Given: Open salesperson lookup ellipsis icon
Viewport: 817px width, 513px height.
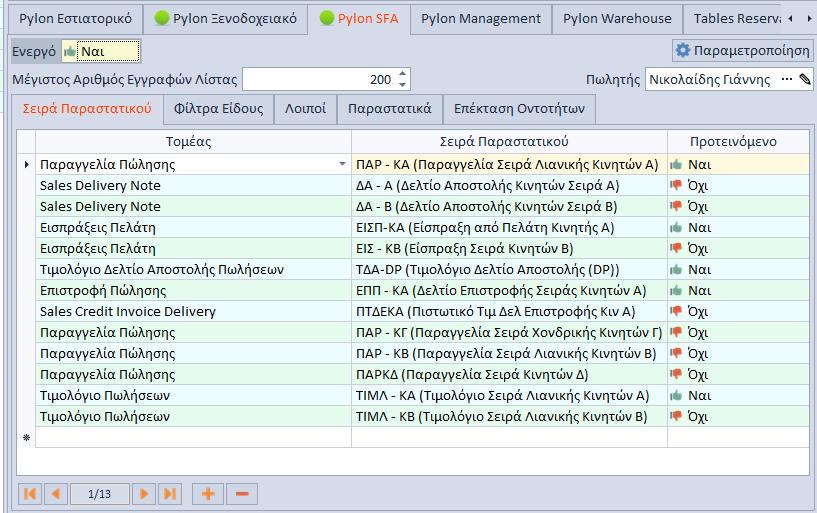Looking at the screenshot, I should point(787,80).
